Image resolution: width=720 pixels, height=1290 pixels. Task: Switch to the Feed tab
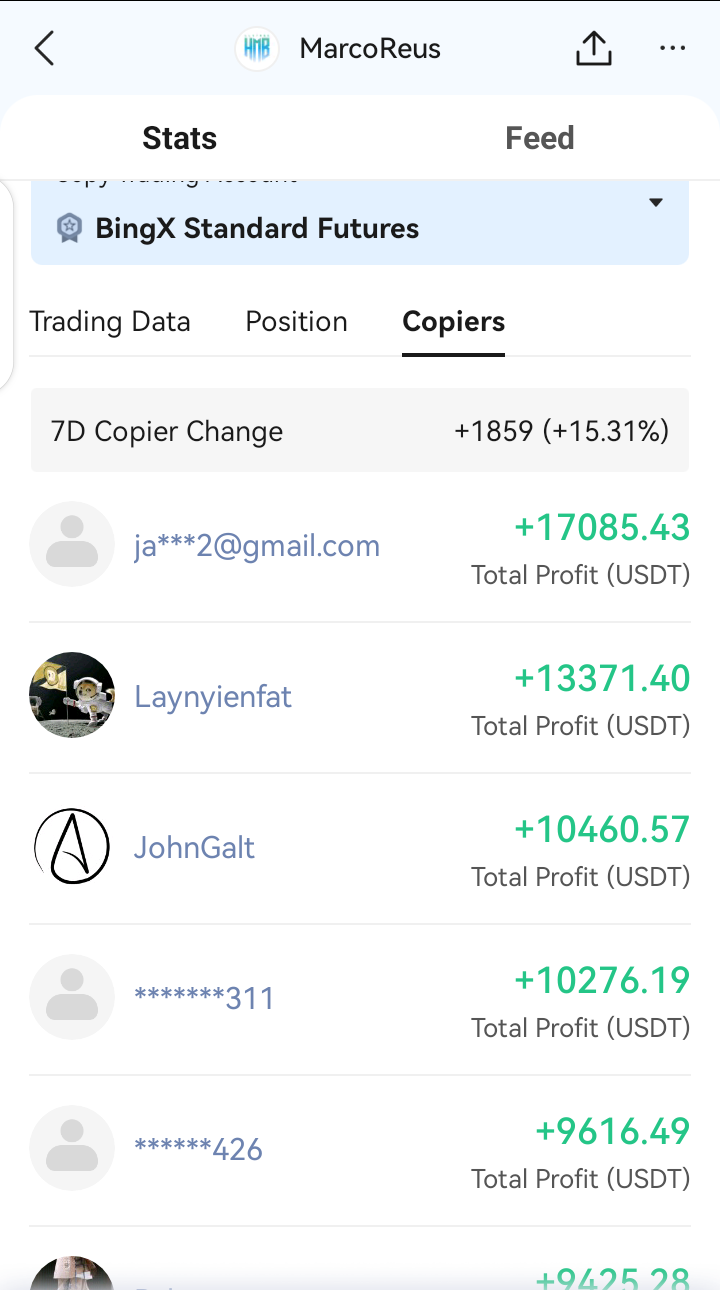click(x=540, y=138)
